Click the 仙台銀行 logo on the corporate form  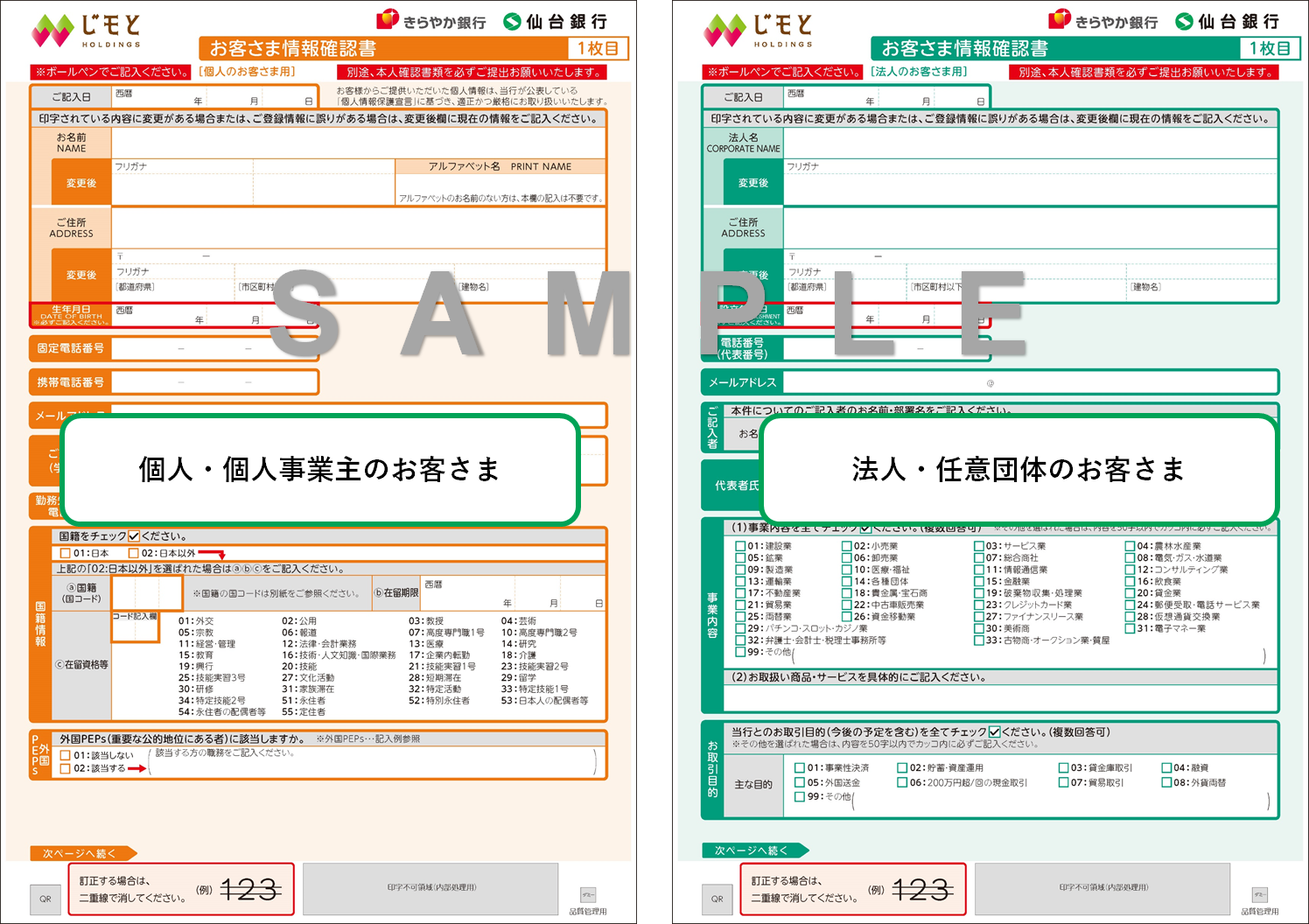[1228, 22]
